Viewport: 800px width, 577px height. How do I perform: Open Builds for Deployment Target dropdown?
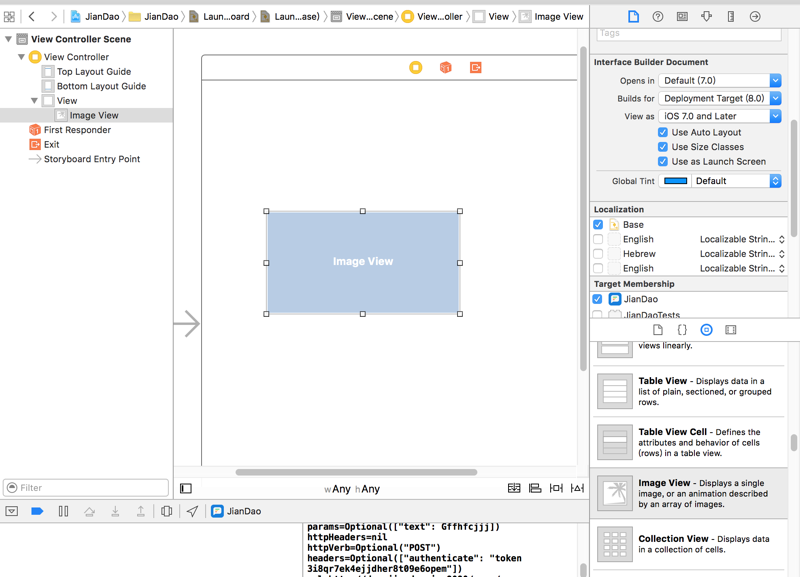[x=720, y=98]
